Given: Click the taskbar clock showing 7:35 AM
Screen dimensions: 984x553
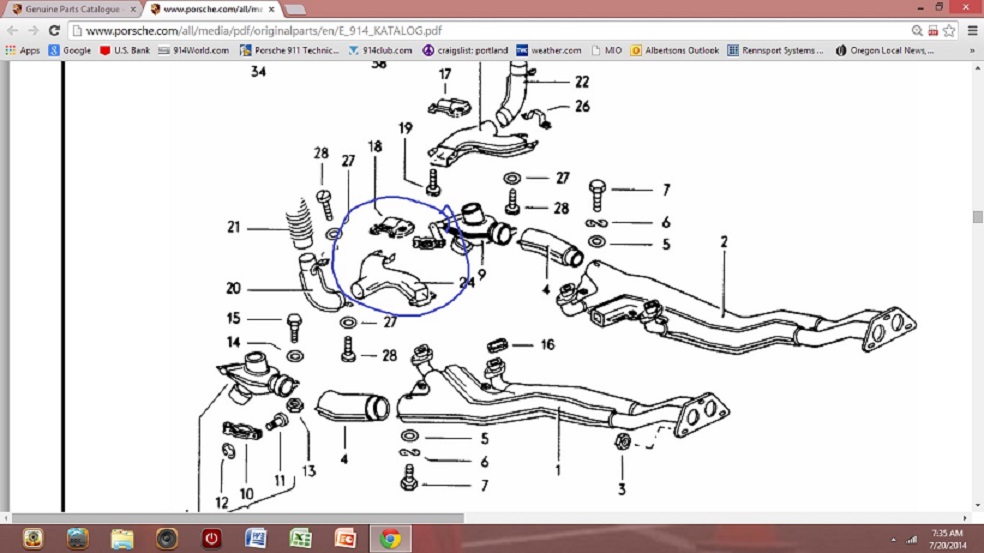Looking at the screenshot, I should coord(947,538).
